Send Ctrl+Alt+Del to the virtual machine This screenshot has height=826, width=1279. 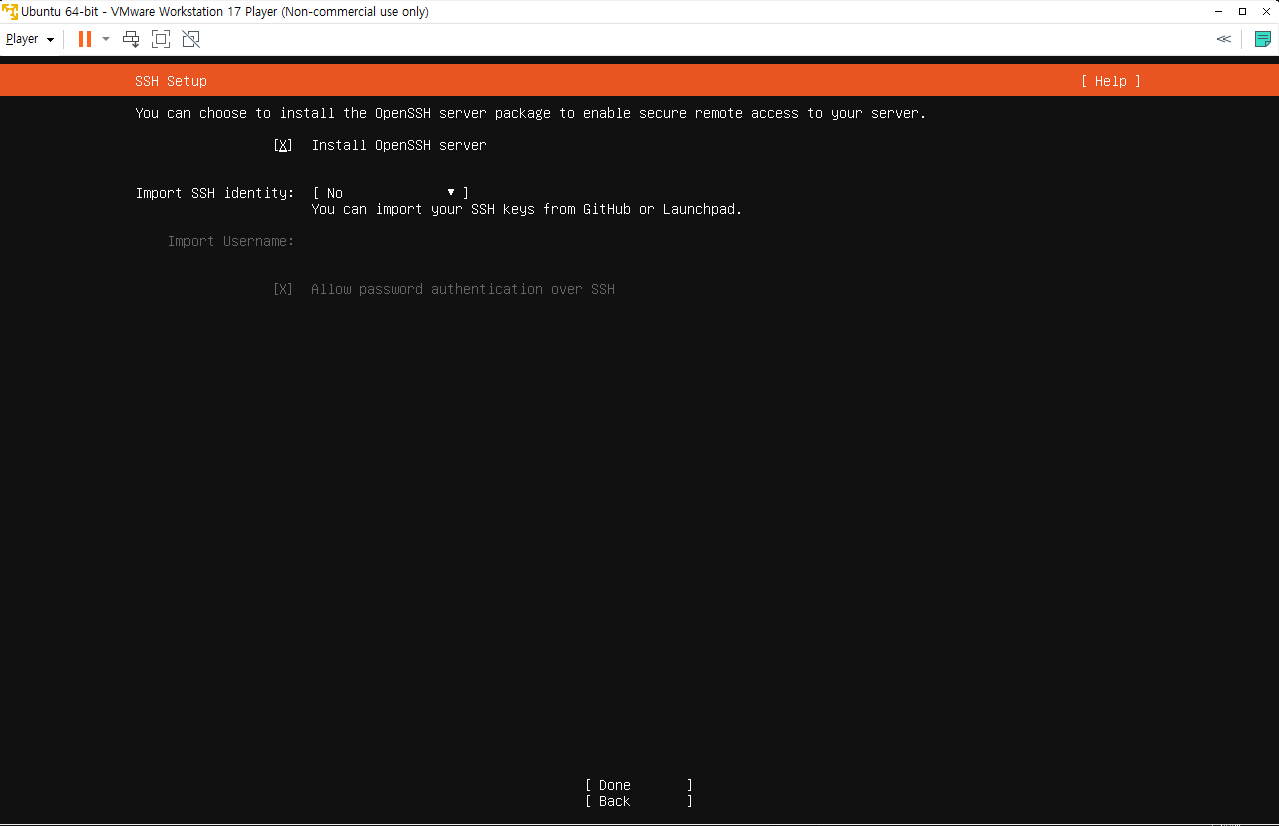pos(131,39)
